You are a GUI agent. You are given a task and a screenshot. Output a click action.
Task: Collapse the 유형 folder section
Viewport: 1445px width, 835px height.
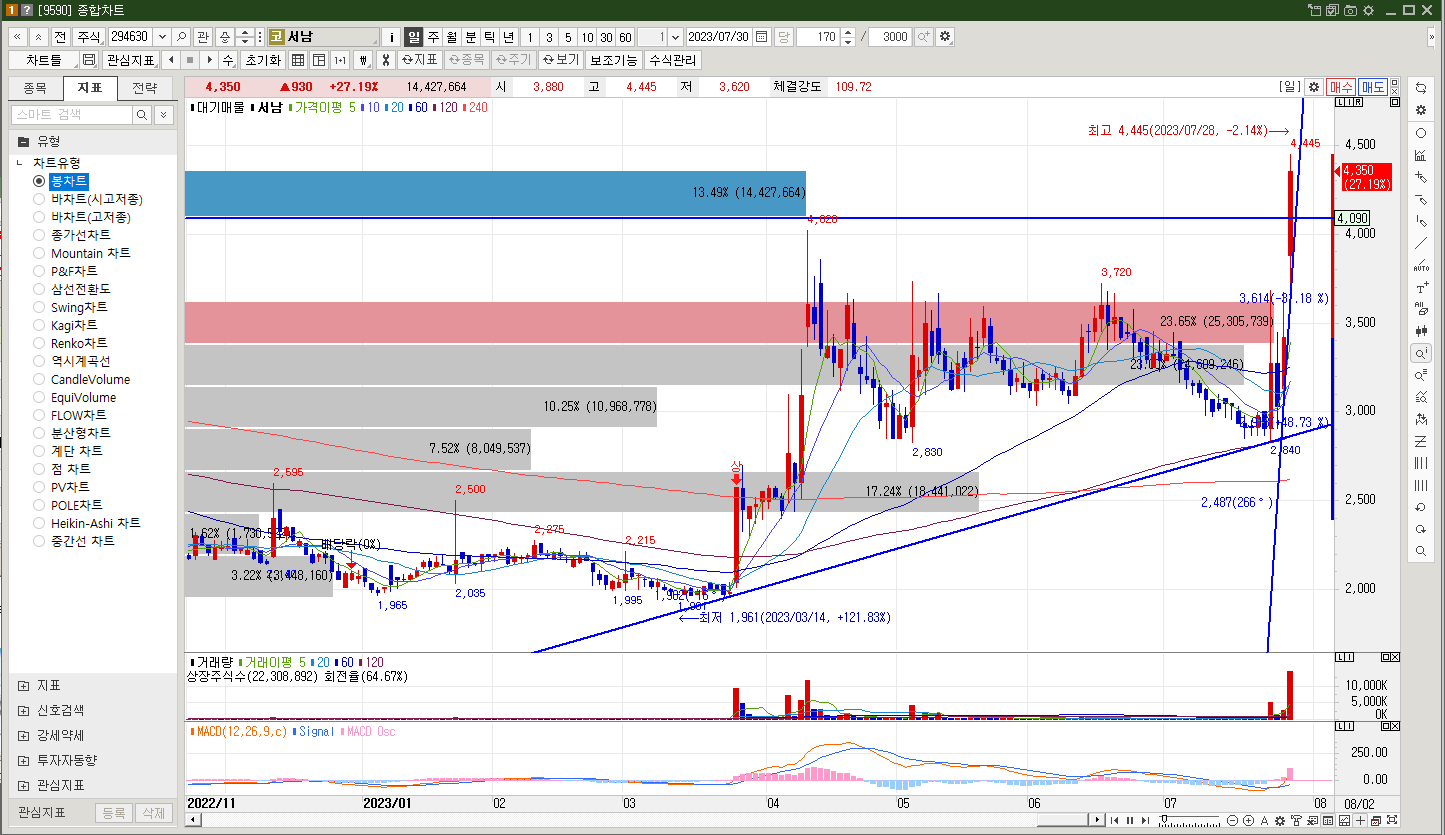(x=24, y=141)
